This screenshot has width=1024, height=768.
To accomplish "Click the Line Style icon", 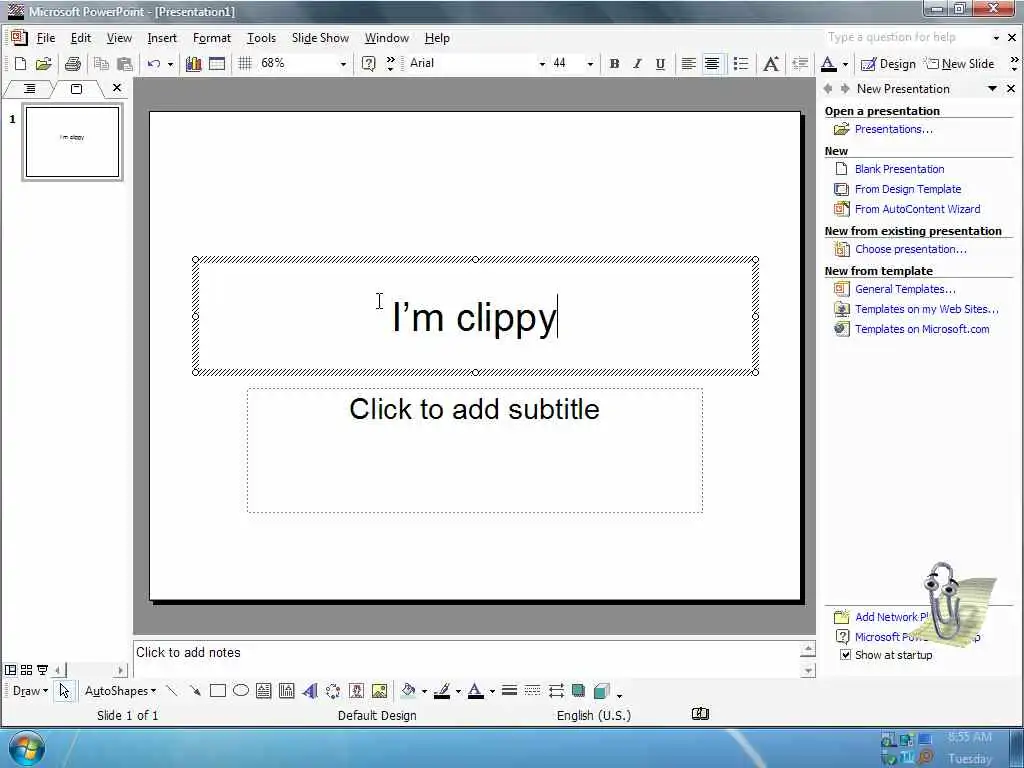I will point(509,691).
